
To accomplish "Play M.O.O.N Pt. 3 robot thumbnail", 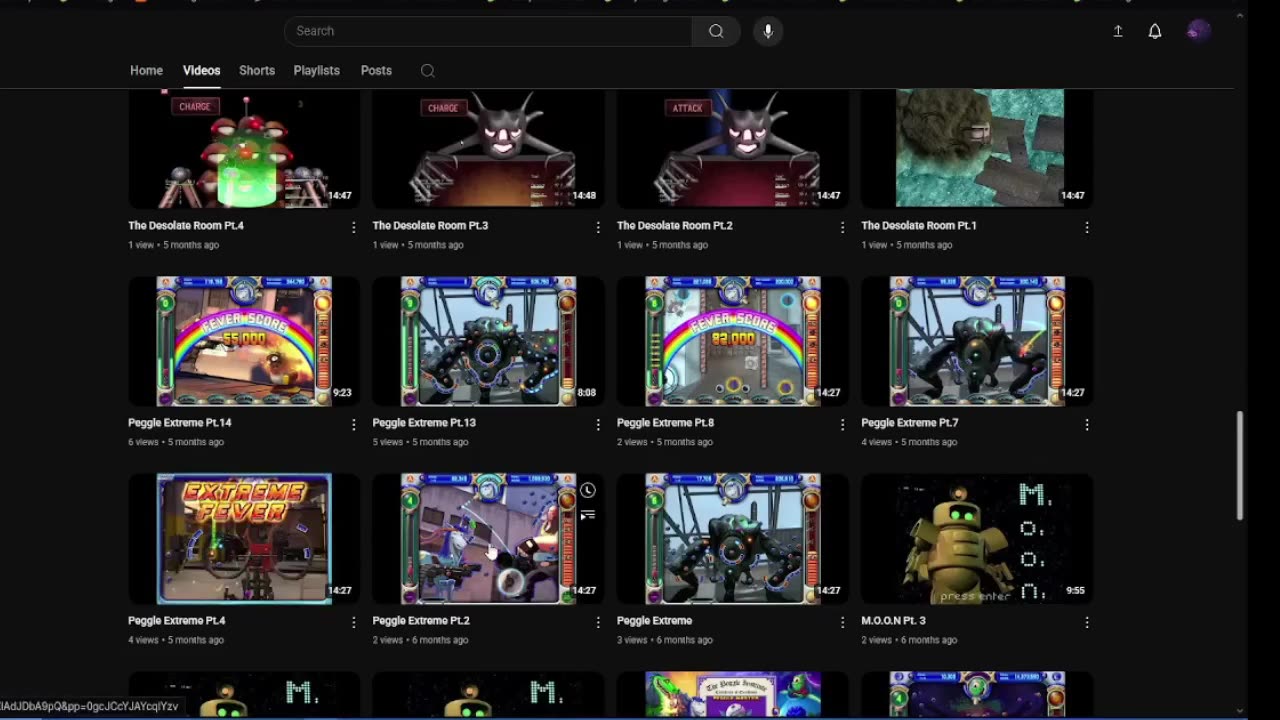I will tap(977, 539).
